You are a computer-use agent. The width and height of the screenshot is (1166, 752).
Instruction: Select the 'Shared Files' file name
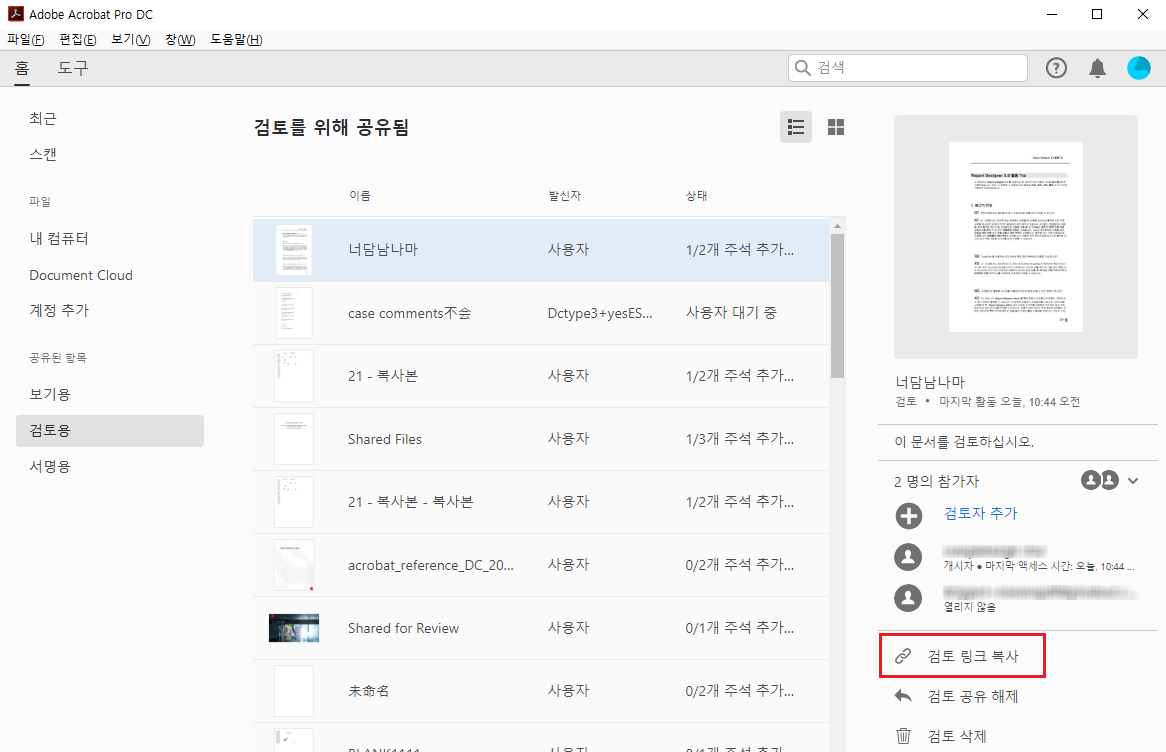click(x=384, y=439)
